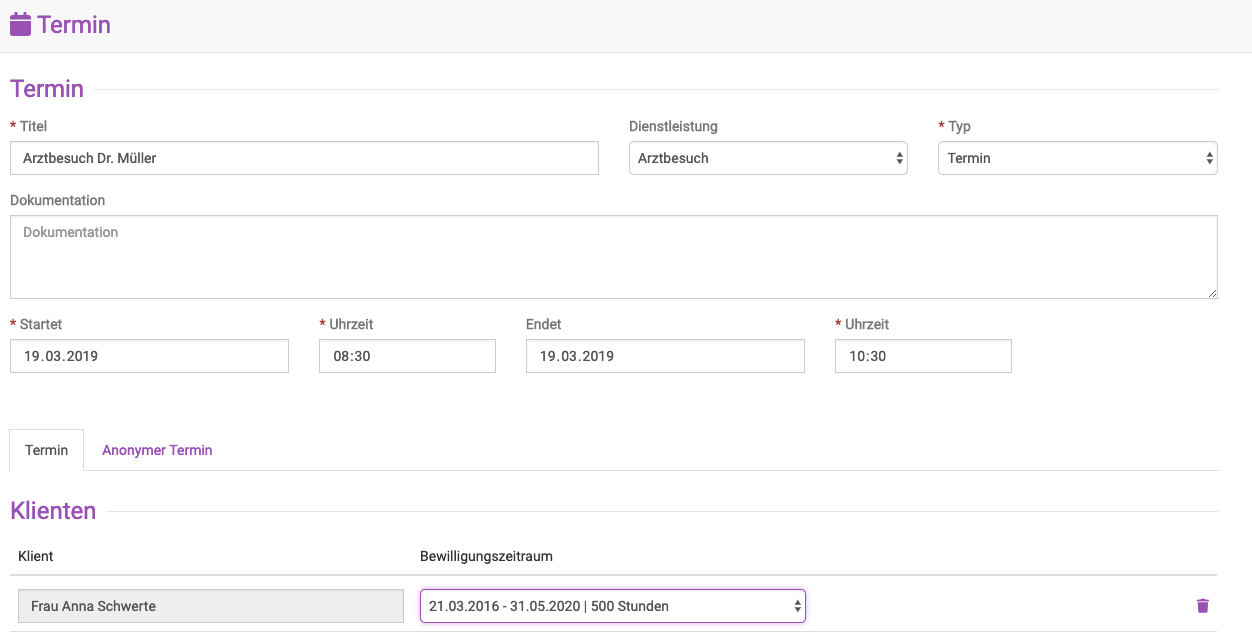Click the Klient column header

pyautogui.click(x=36, y=556)
